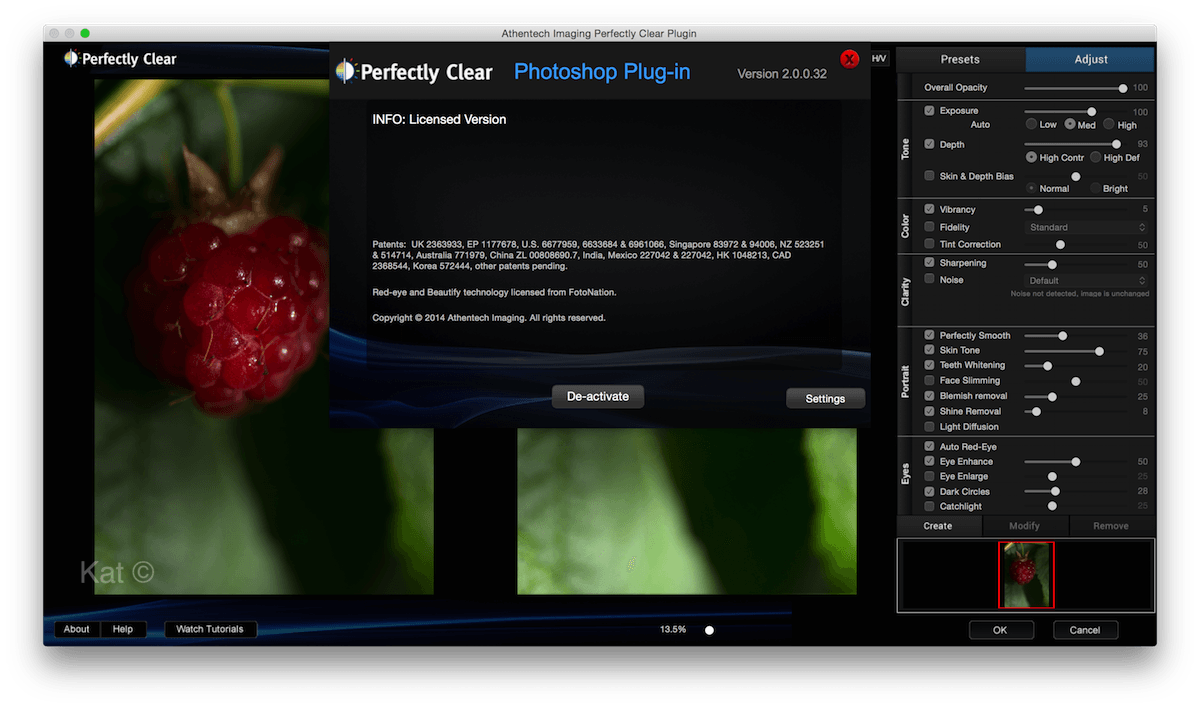
Task: Select the Med auto exposure option
Action: point(1070,125)
